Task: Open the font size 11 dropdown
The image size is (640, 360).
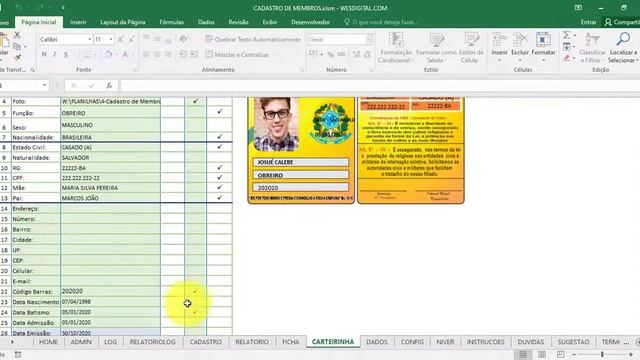Action: point(111,39)
